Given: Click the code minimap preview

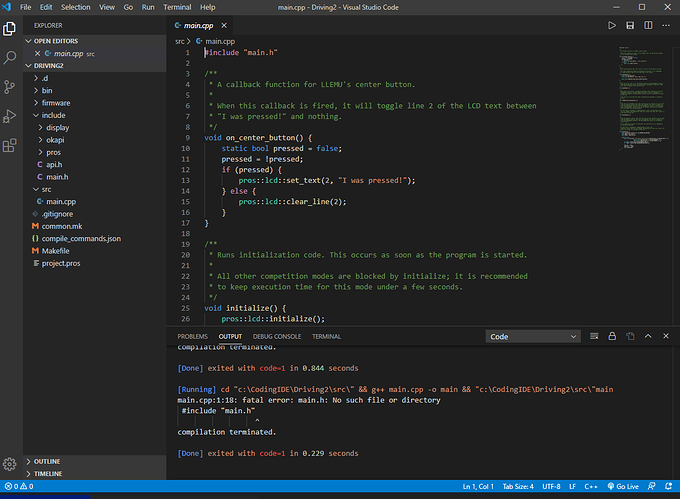Looking at the screenshot, I should coord(644,98).
